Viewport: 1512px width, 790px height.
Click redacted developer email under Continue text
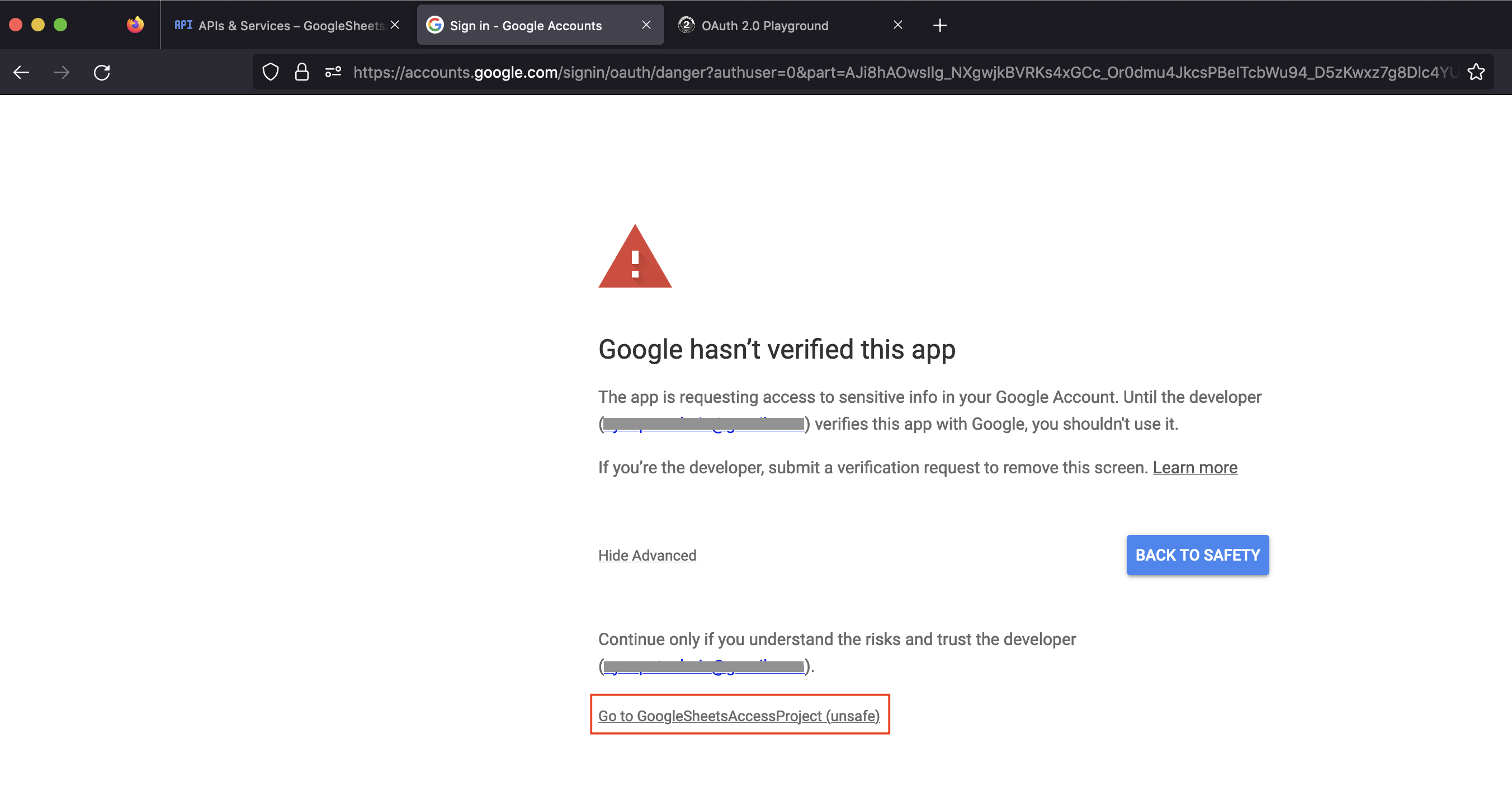(703, 666)
